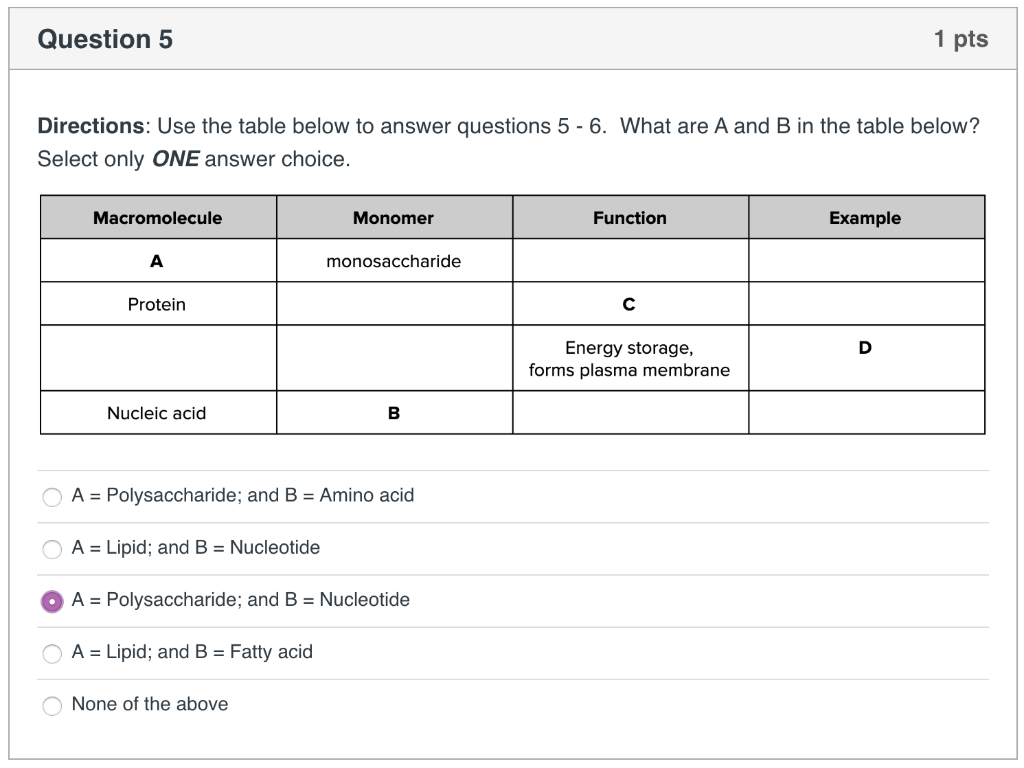This screenshot has height=768, width=1024.
Task: Click the 'Protein' table cell
Action: click(x=157, y=304)
